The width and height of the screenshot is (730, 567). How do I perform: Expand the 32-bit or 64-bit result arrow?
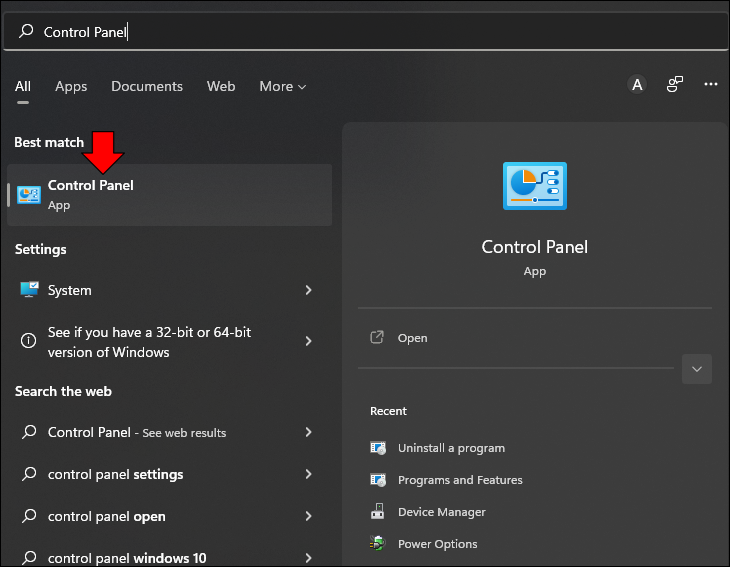(x=308, y=341)
